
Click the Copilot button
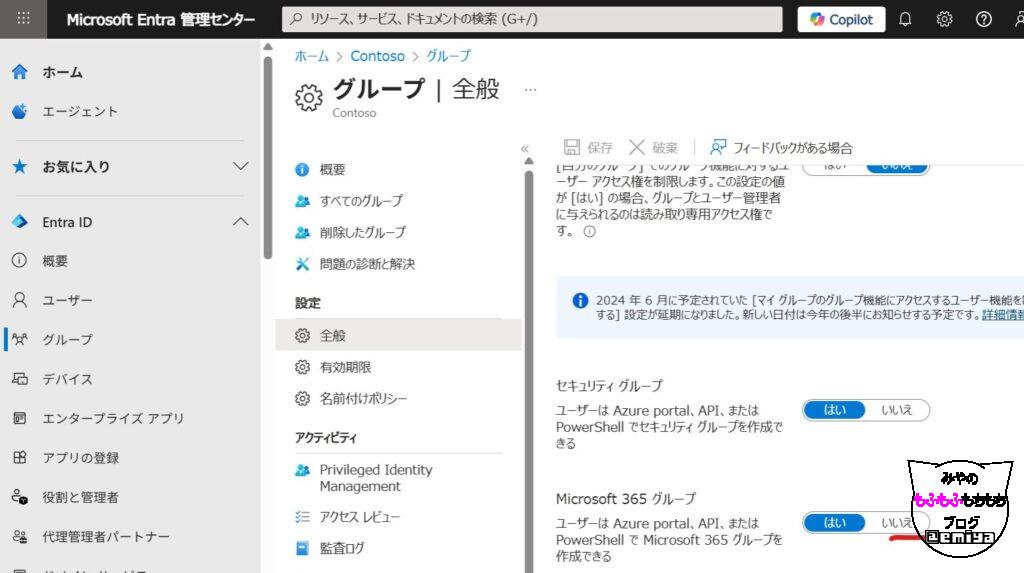point(841,20)
